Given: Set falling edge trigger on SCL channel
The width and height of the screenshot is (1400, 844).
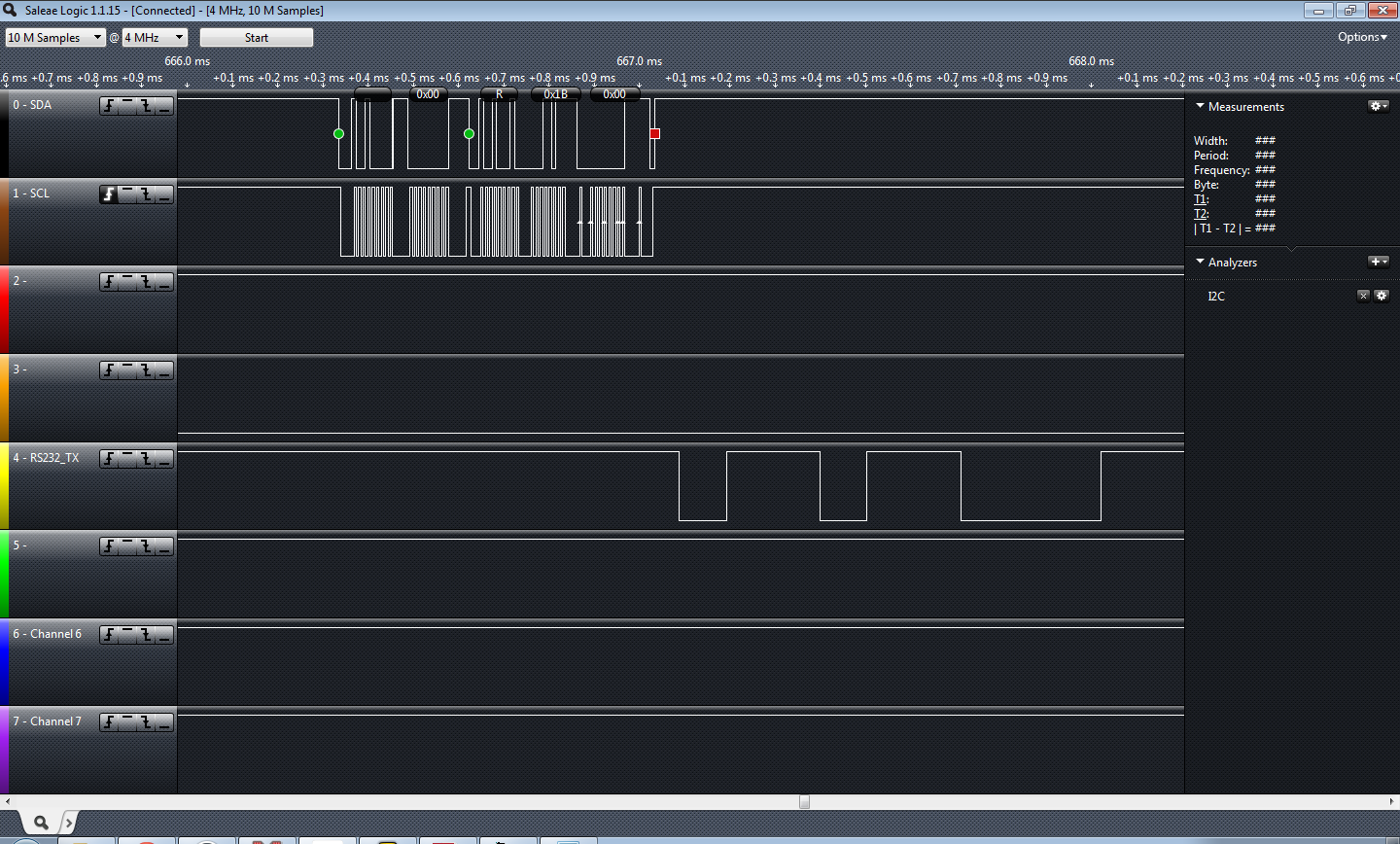Looking at the screenshot, I should click(146, 194).
